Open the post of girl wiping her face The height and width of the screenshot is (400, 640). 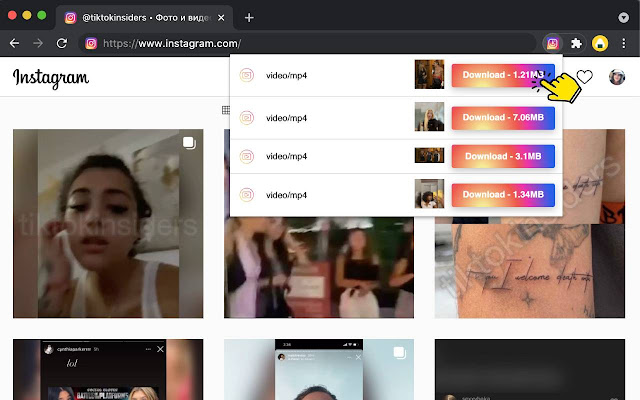(108, 224)
